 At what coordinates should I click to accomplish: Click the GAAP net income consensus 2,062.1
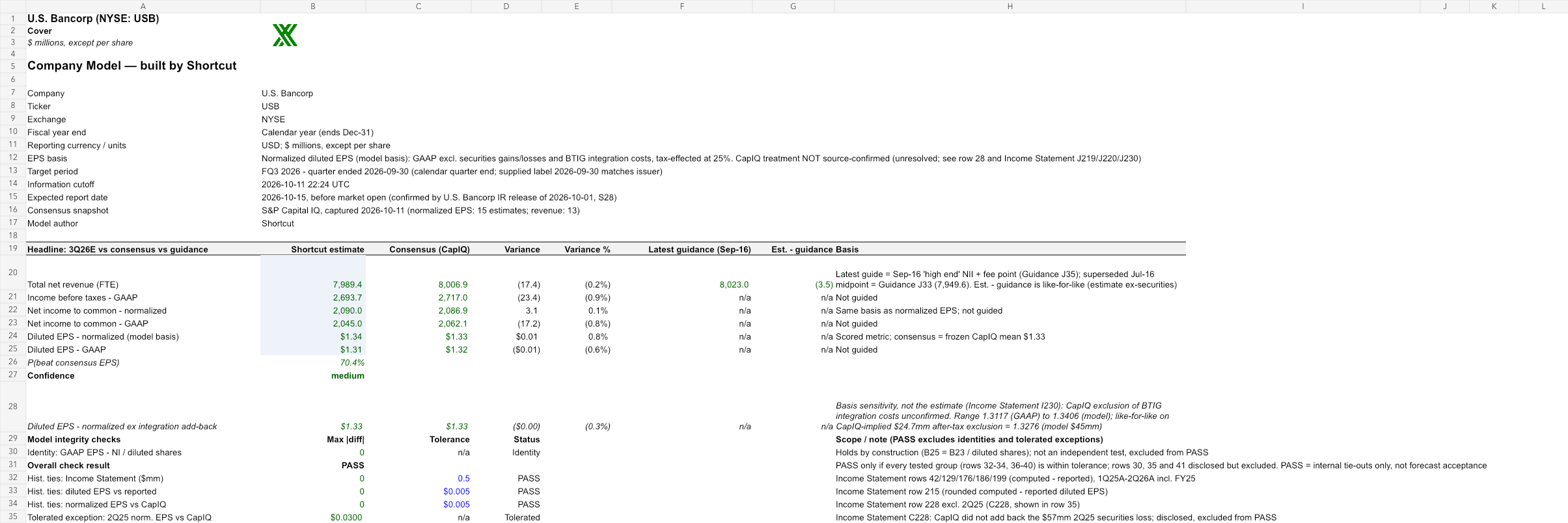(452, 323)
